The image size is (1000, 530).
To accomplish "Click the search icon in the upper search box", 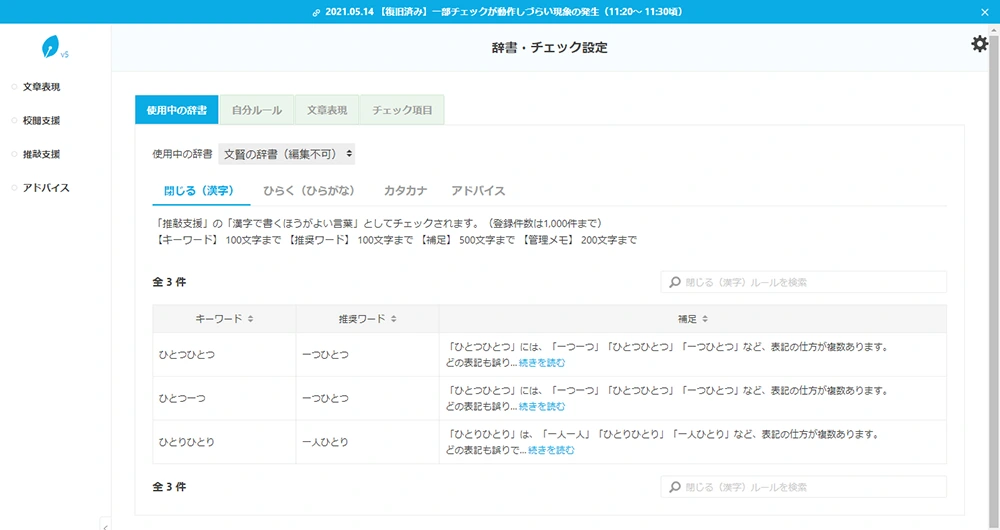I will [x=675, y=282].
